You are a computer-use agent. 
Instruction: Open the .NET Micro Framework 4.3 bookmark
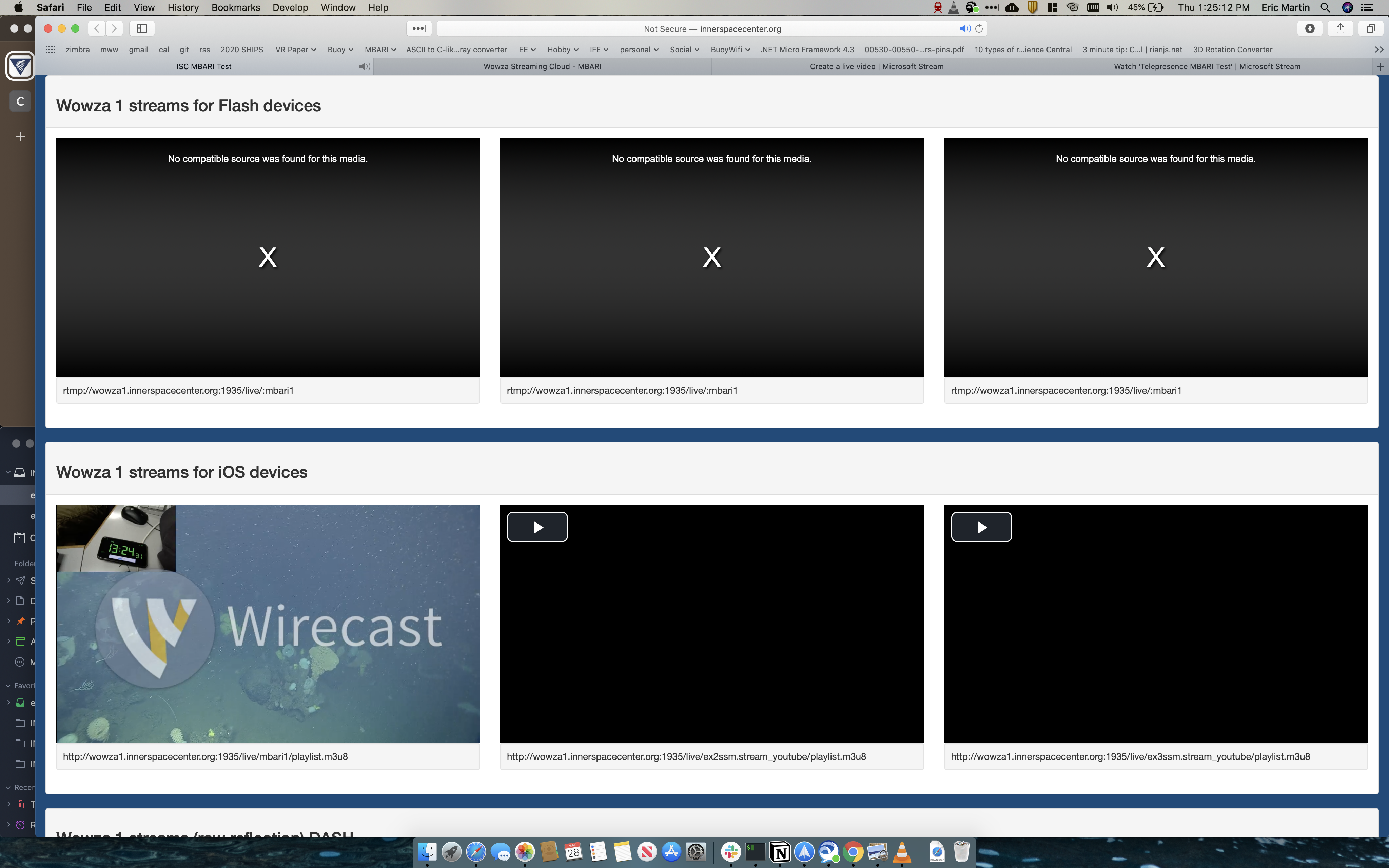click(x=807, y=50)
